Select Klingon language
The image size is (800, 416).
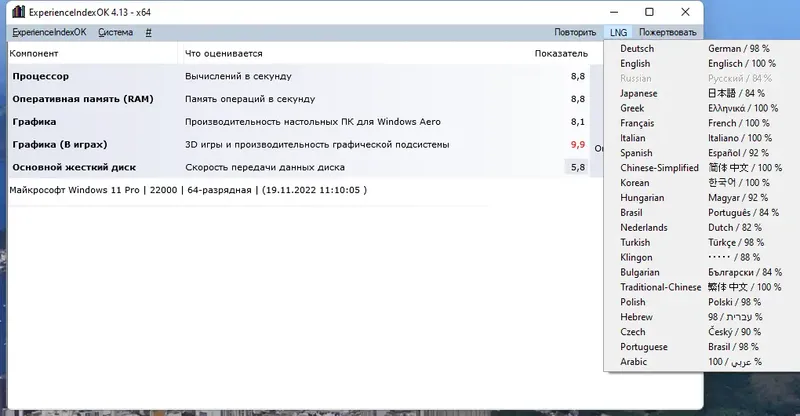coord(702,257)
